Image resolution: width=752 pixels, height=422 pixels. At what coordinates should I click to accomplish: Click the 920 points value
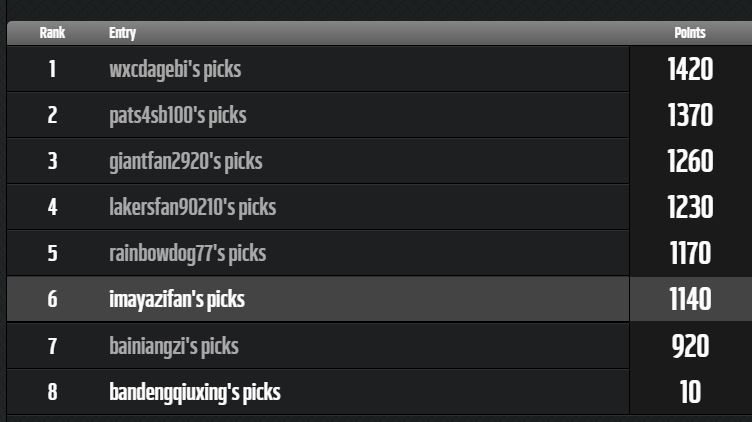tap(690, 346)
